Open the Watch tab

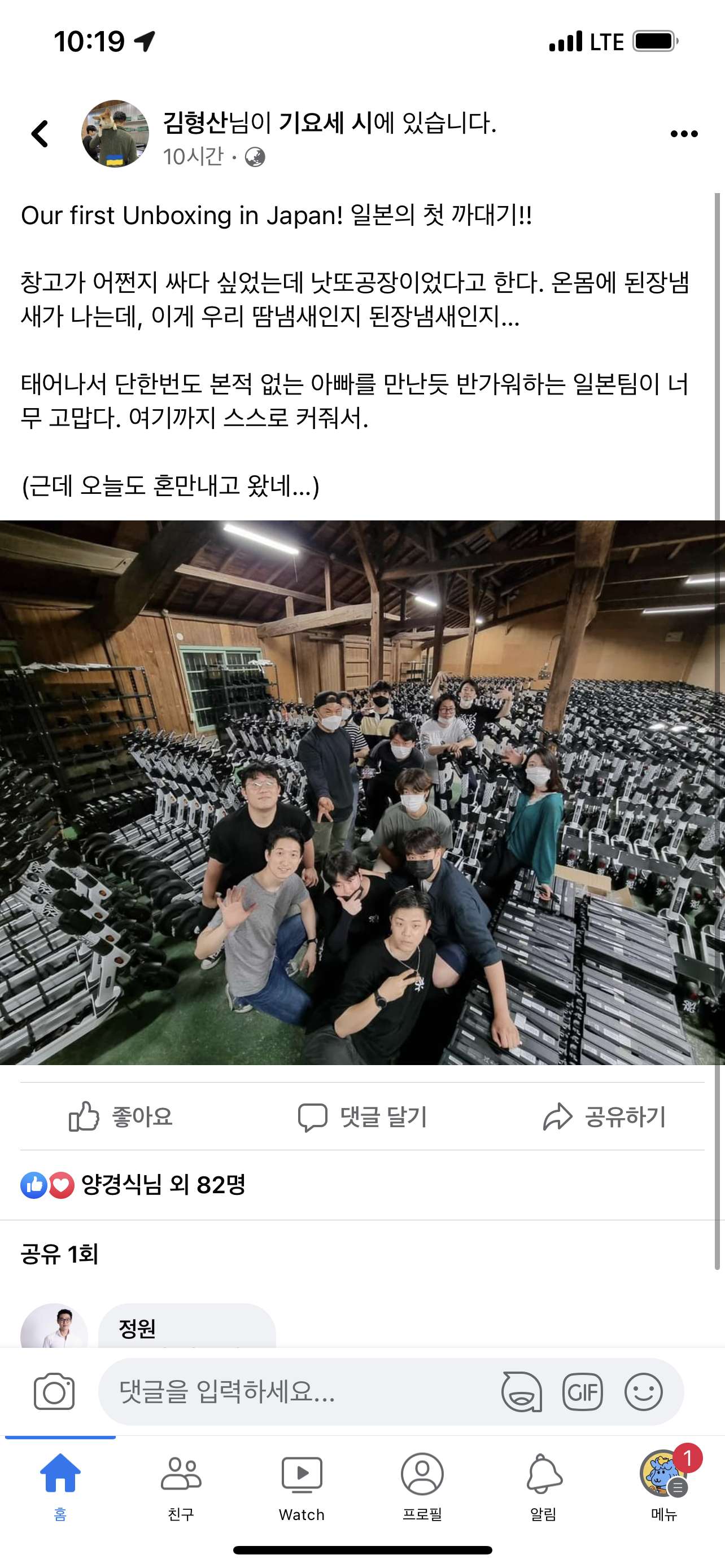[x=302, y=1486]
